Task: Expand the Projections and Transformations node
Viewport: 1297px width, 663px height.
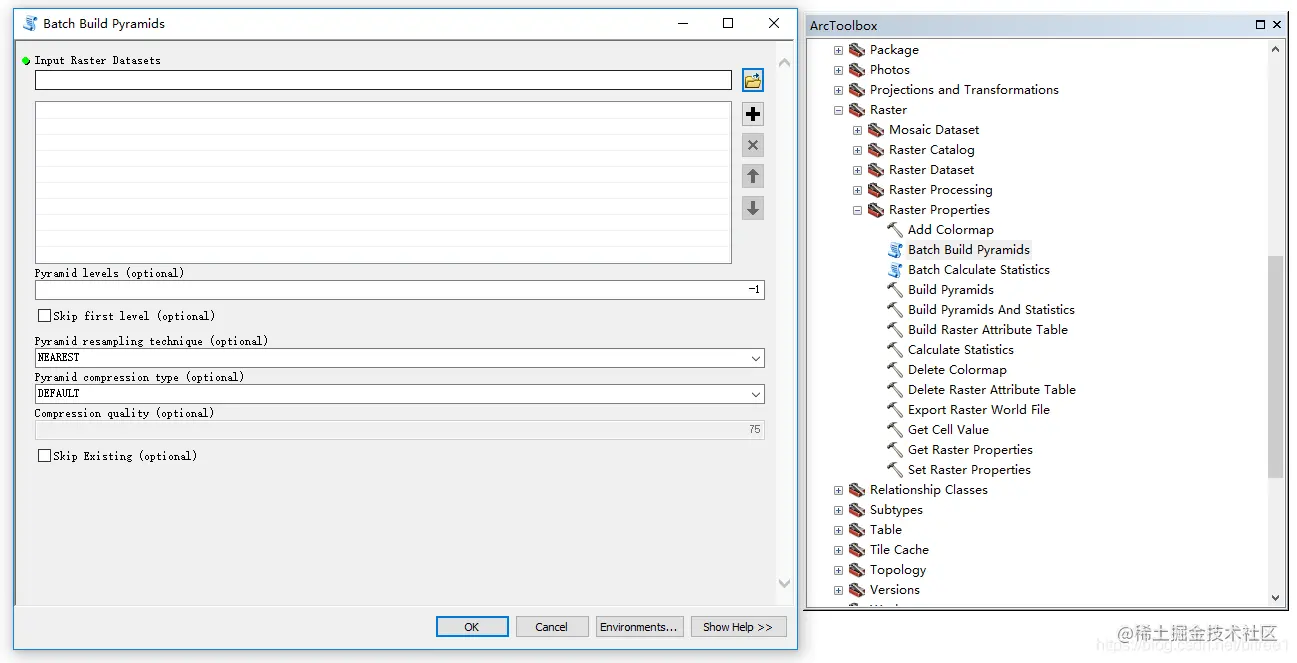Action: (839, 90)
